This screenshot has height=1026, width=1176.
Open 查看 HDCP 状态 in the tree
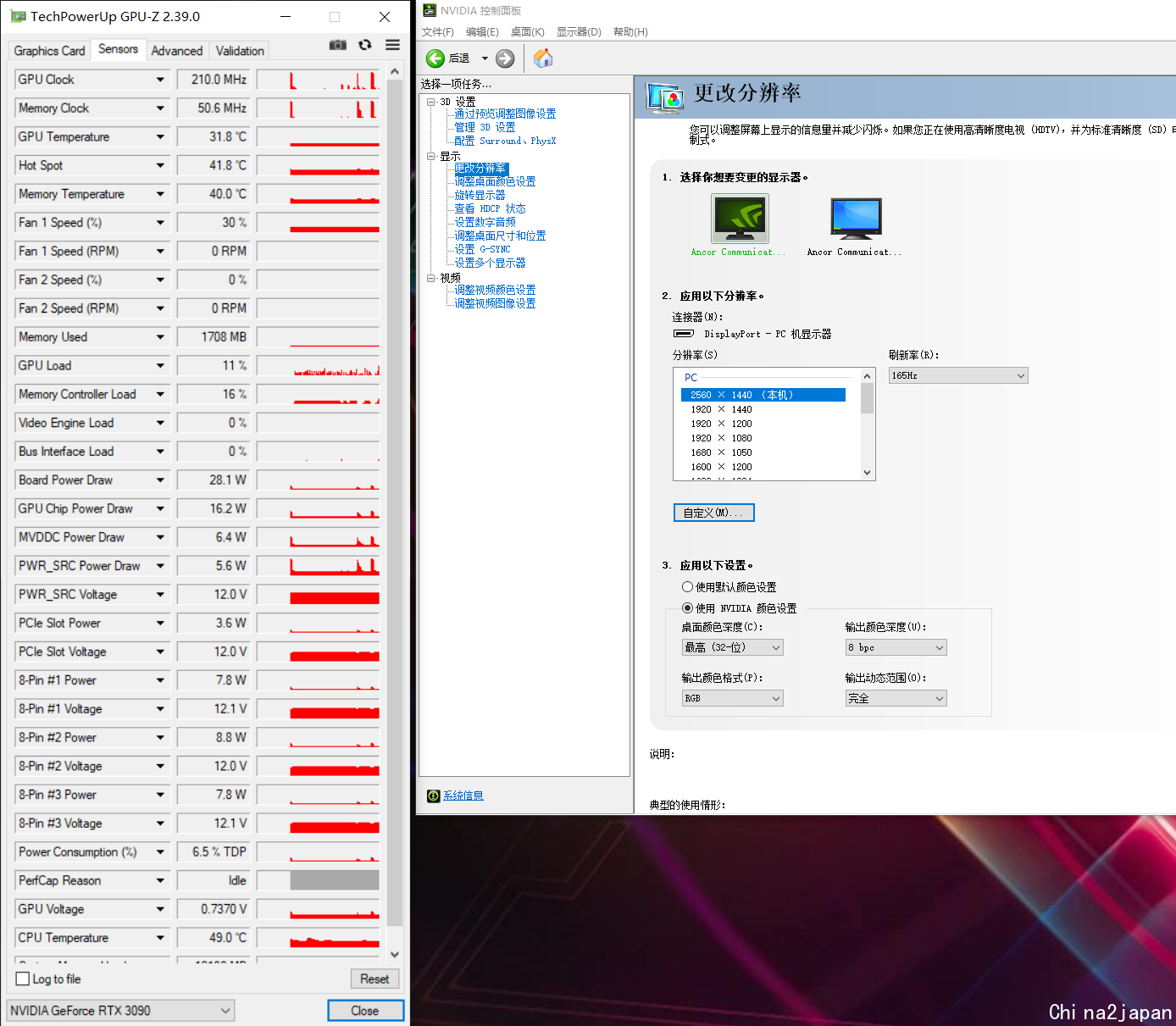coord(490,208)
